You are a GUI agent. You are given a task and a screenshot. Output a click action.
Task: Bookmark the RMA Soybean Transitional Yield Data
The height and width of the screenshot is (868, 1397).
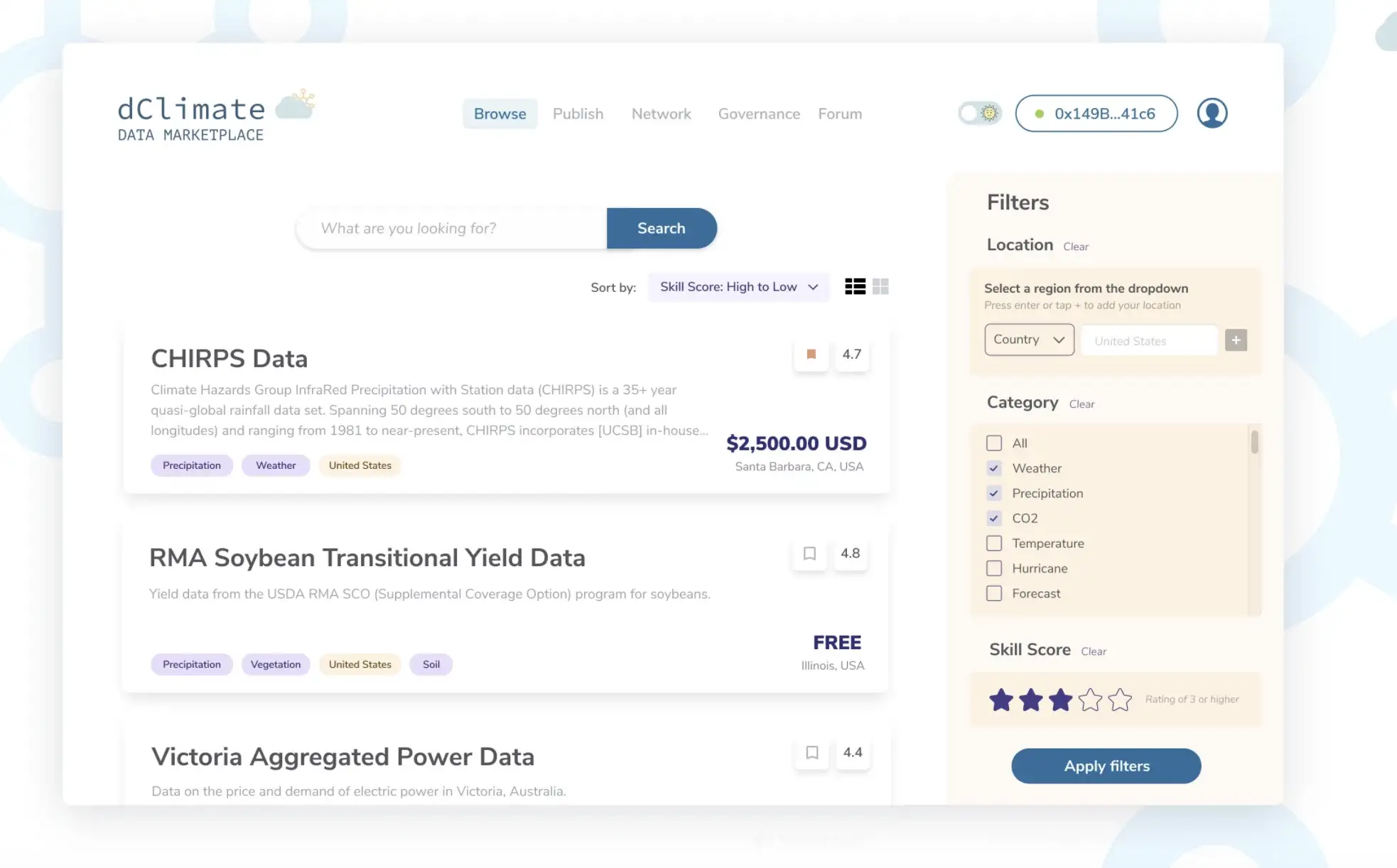(x=809, y=553)
